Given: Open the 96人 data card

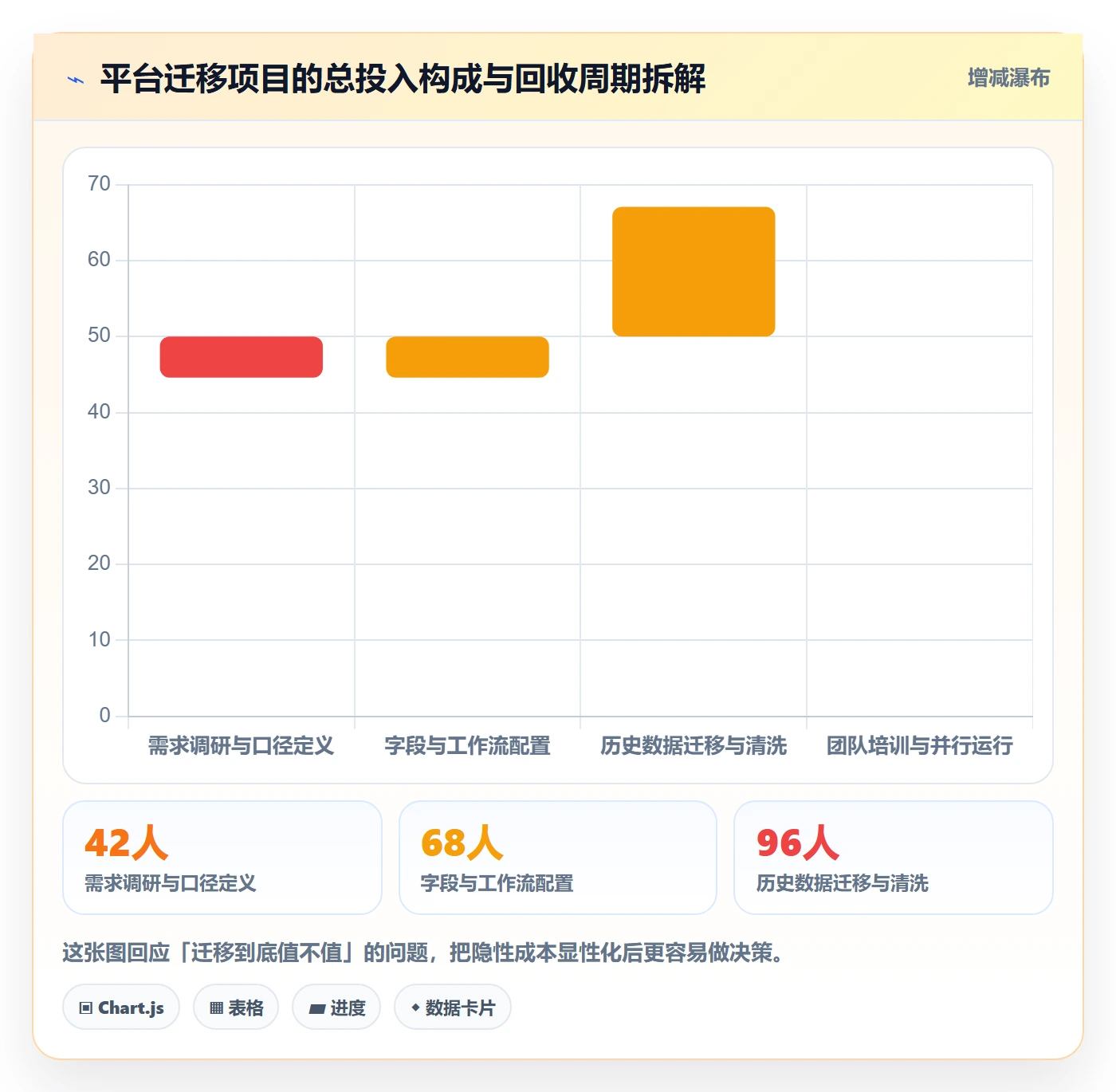Looking at the screenshot, I should point(894,858).
